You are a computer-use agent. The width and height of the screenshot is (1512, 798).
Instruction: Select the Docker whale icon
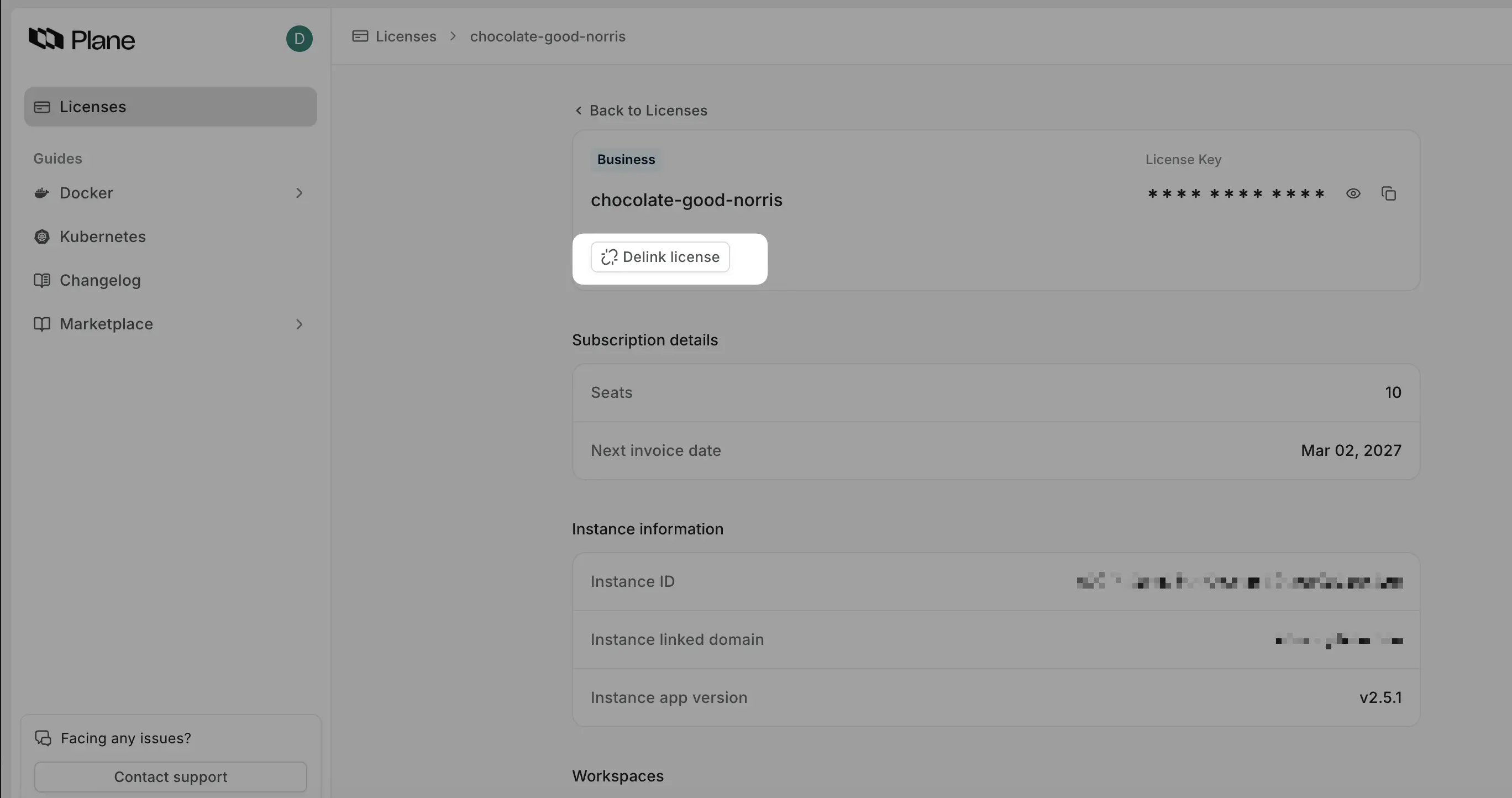coord(41,192)
